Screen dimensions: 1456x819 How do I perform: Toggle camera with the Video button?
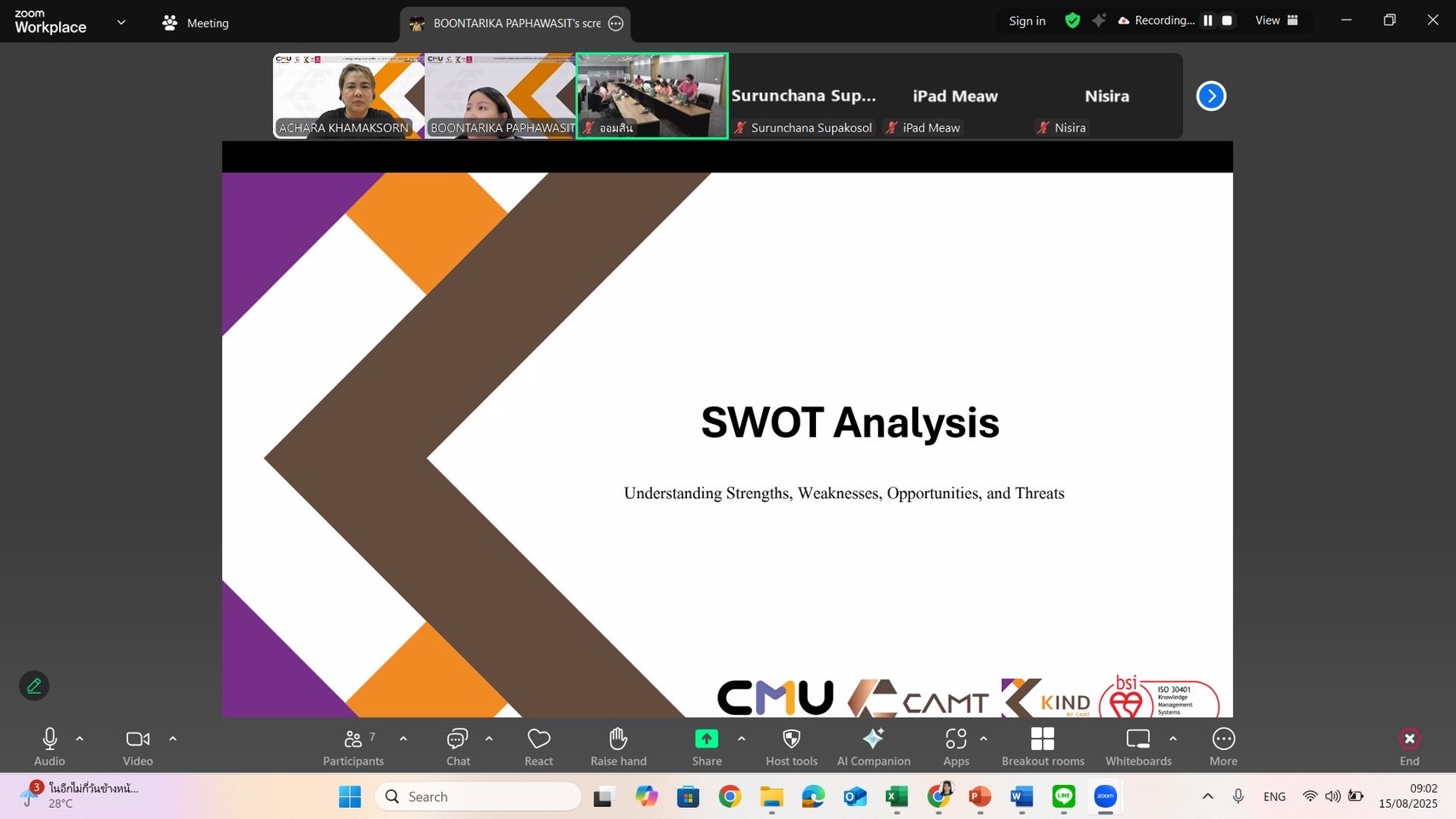click(x=137, y=746)
